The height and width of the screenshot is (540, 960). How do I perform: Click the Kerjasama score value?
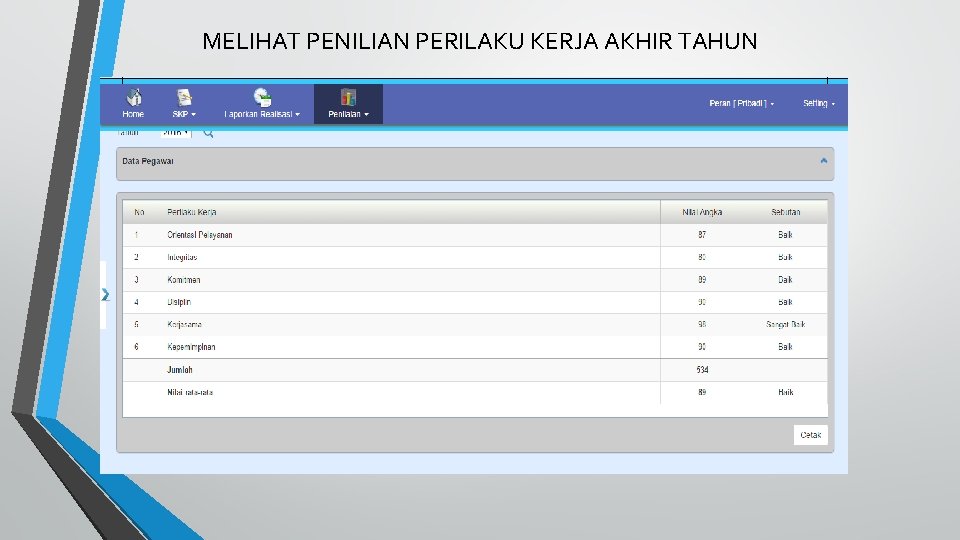point(702,324)
